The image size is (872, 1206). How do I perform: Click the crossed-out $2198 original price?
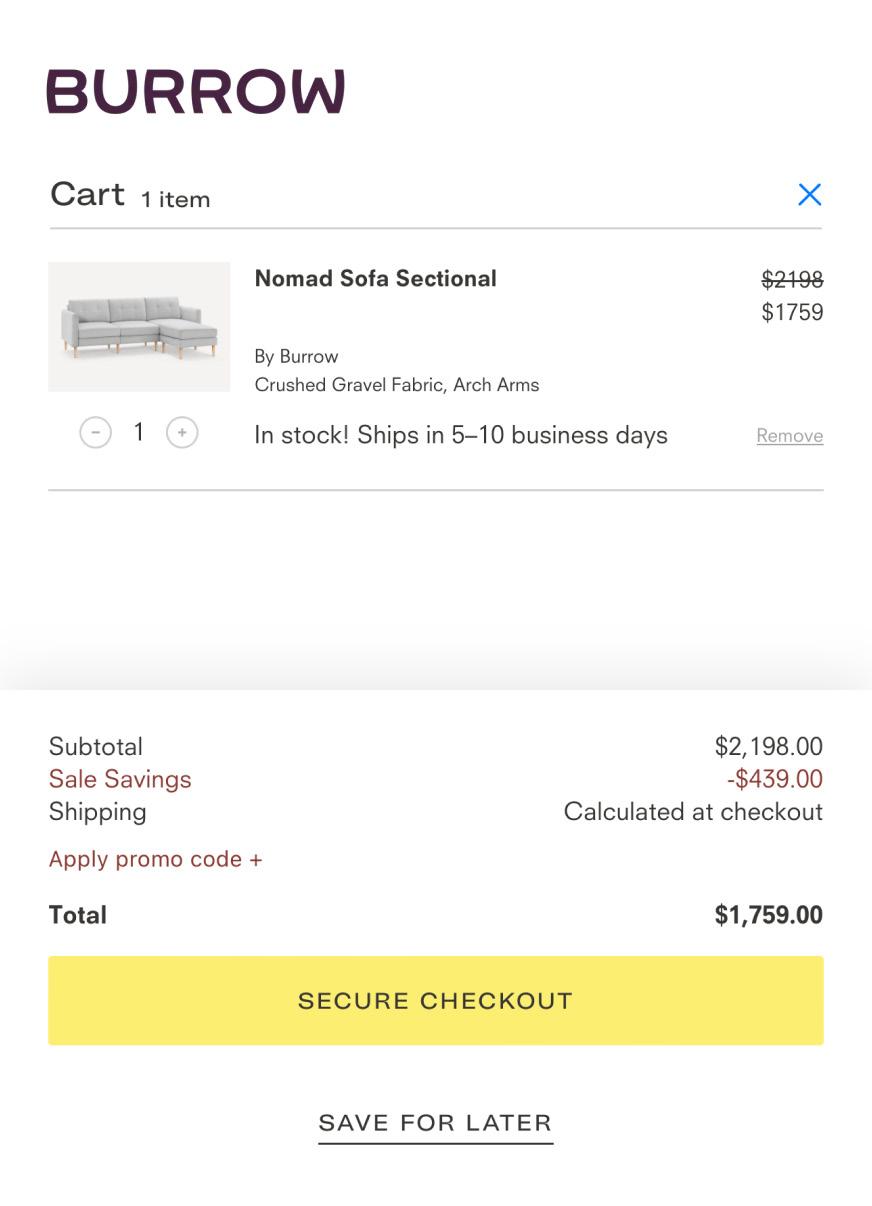click(792, 280)
